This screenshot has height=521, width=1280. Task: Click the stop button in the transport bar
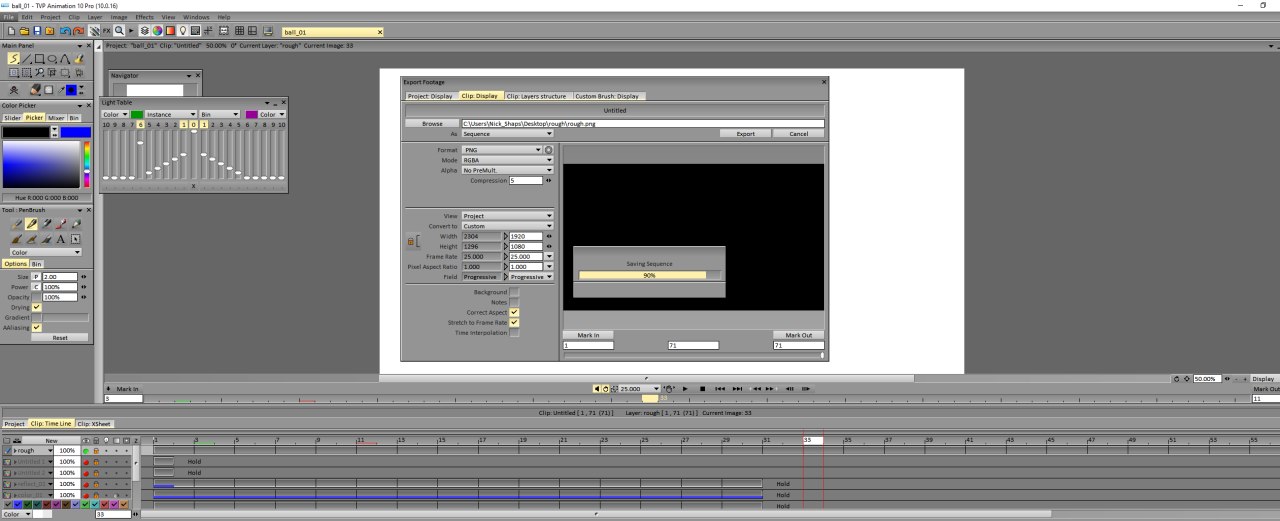(x=702, y=388)
